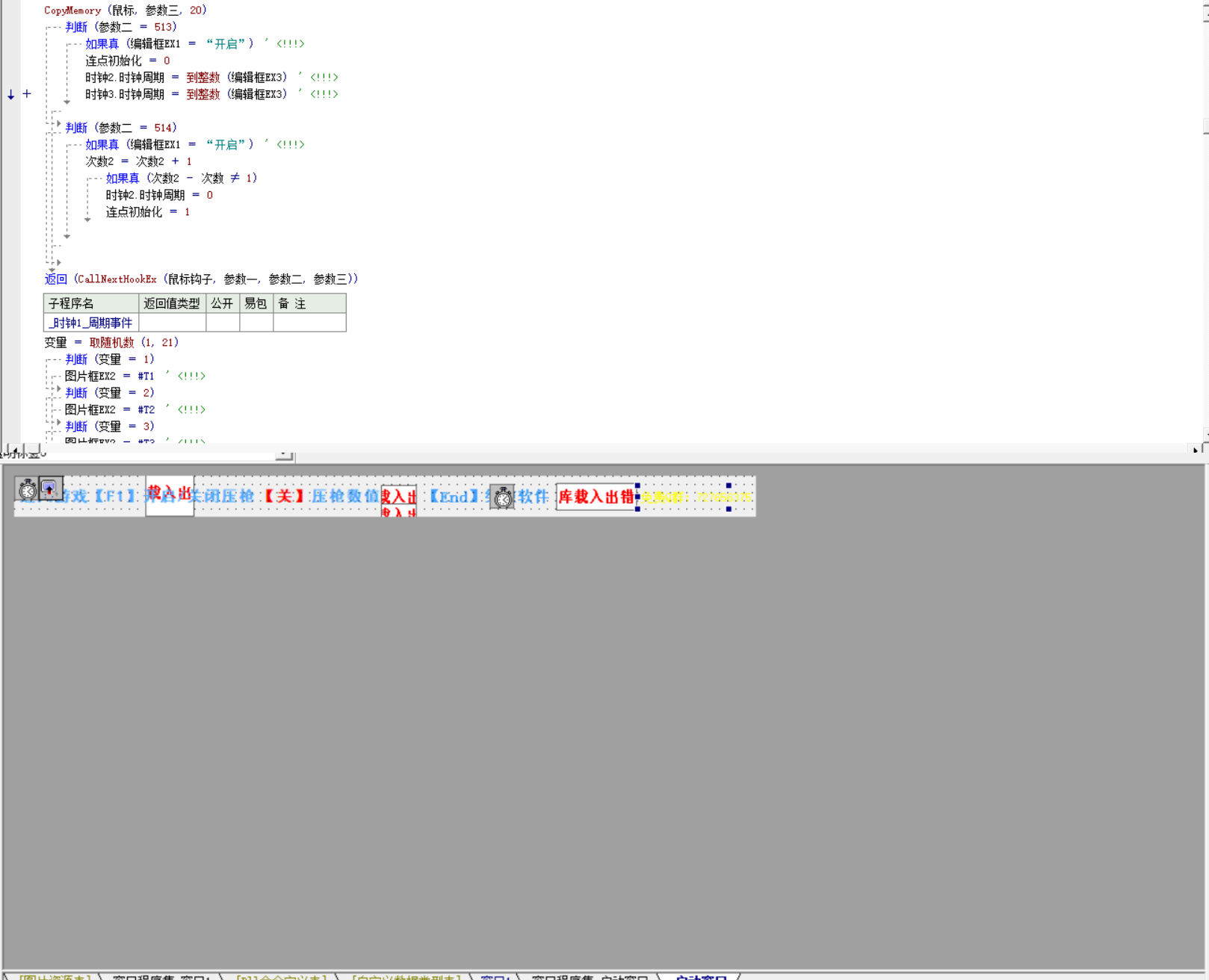The width and height of the screenshot is (1209, 980).
Task: Click the branch arrow beside 判断 (变量 = 3)
Action: [x=59, y=423]
